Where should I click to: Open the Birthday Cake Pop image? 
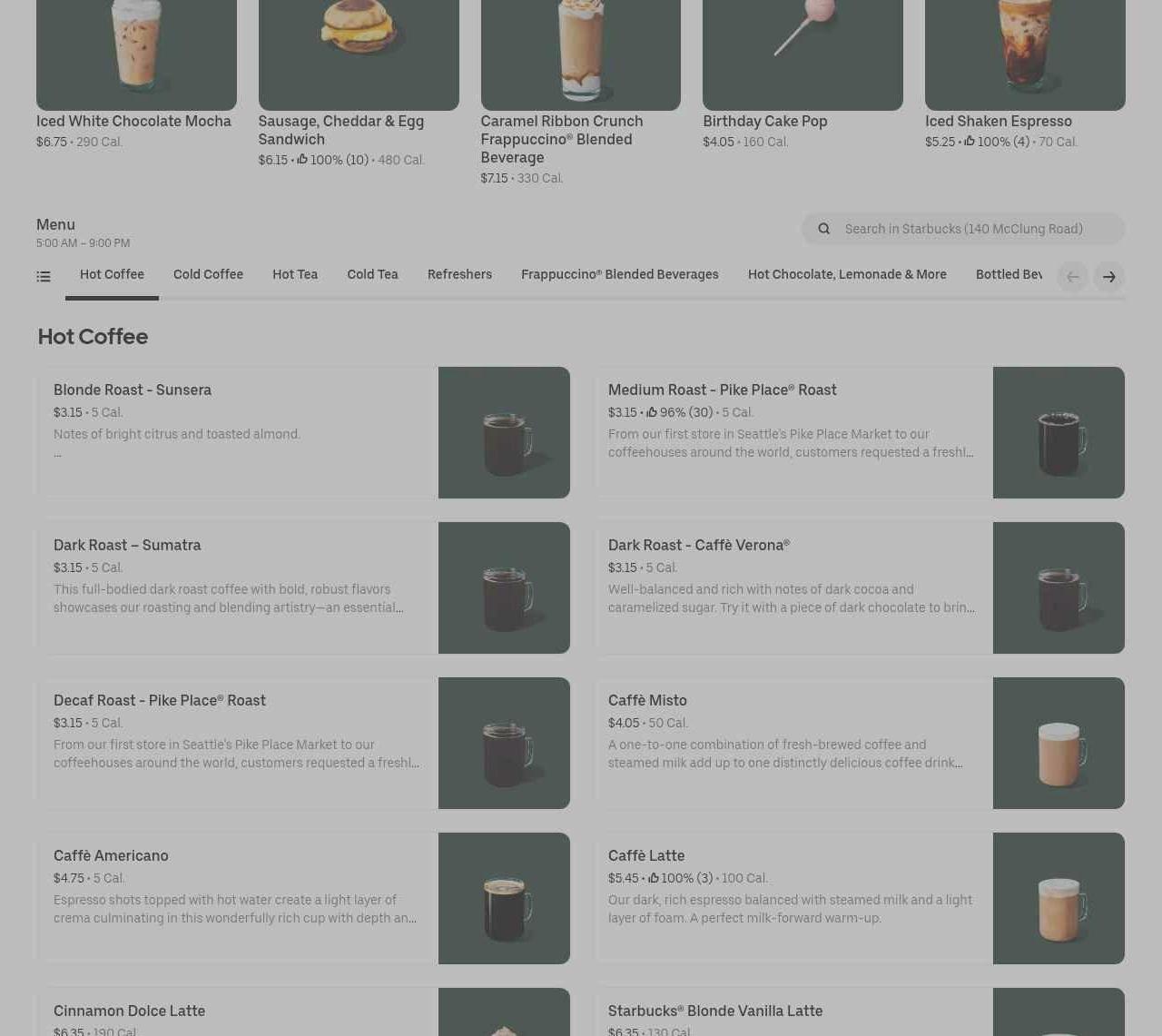(803, 54)
